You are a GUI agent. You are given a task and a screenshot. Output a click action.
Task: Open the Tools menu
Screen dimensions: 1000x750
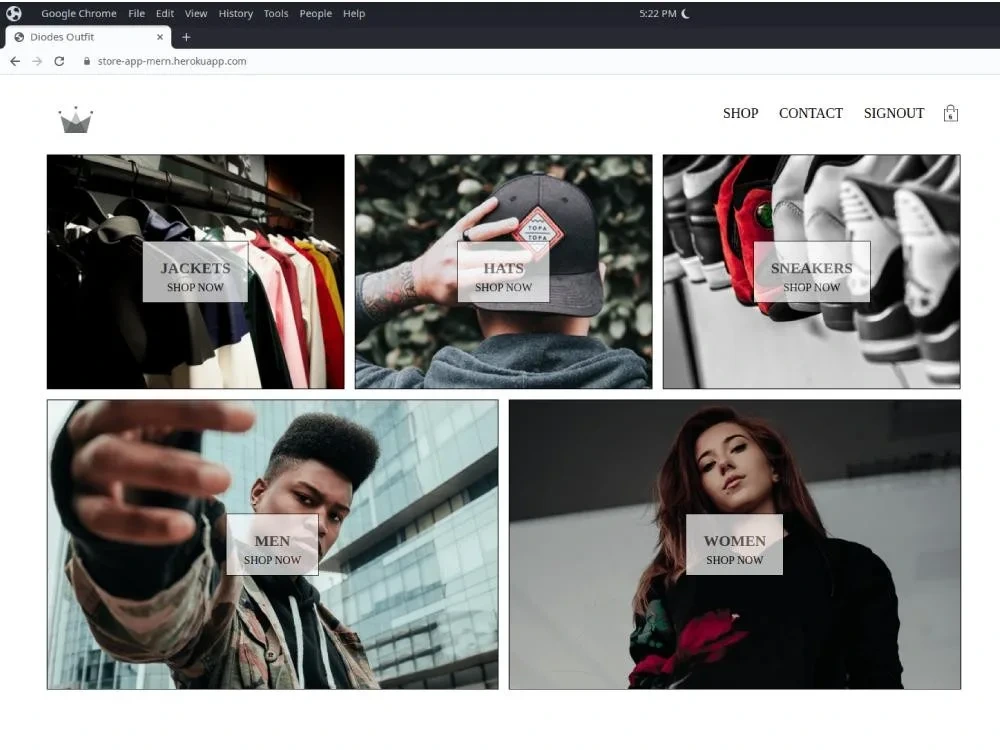(276, 13)
